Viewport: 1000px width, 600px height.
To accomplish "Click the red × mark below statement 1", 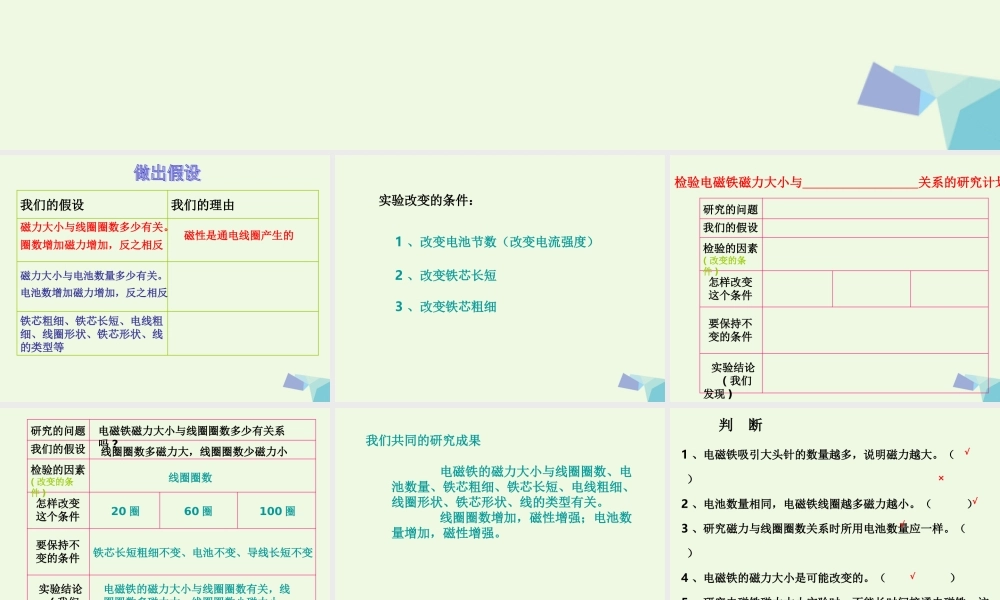I will [941, 478].
